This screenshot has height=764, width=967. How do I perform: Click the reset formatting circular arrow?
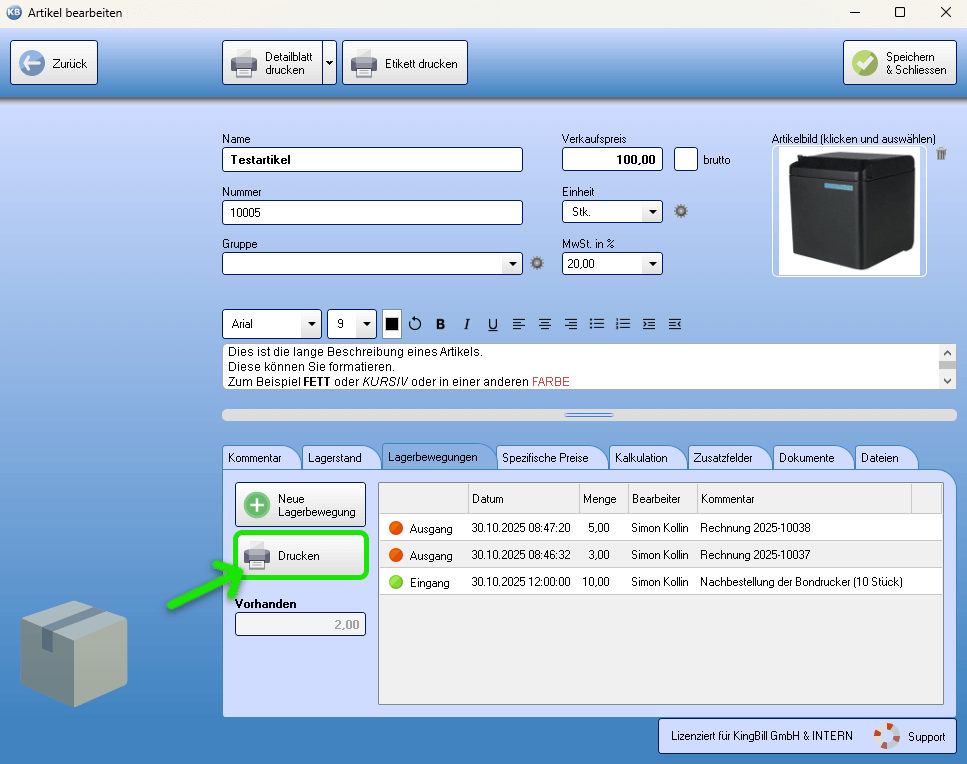tap(415, 324)
